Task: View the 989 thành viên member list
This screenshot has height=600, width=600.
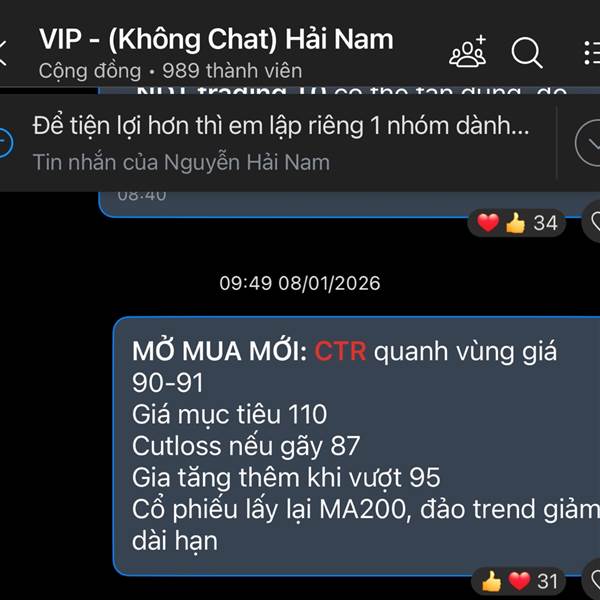Action: 232,71
